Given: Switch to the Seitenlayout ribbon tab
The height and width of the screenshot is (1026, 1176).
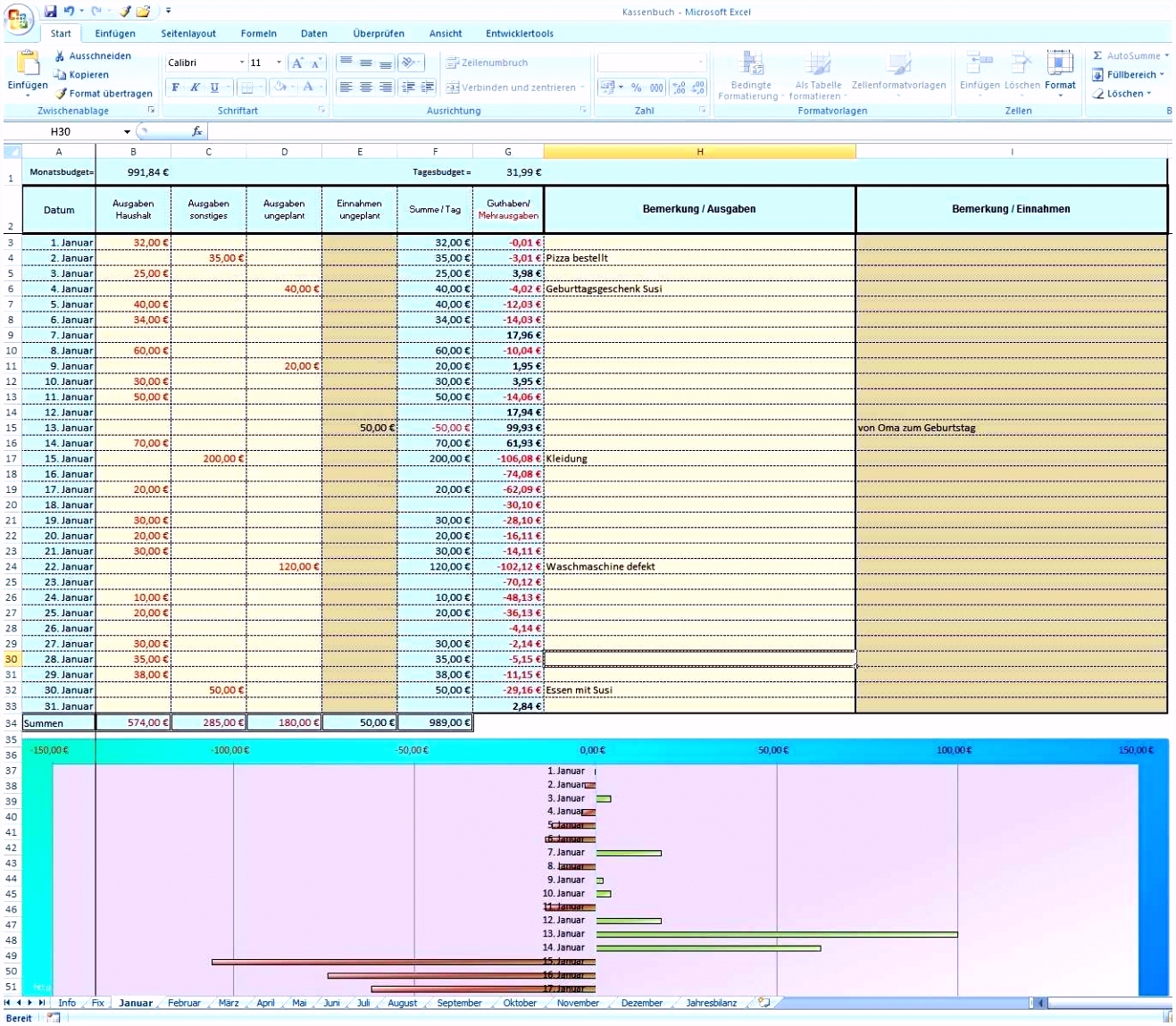Looking at the screenshot, I should click(x=188, y=33).
